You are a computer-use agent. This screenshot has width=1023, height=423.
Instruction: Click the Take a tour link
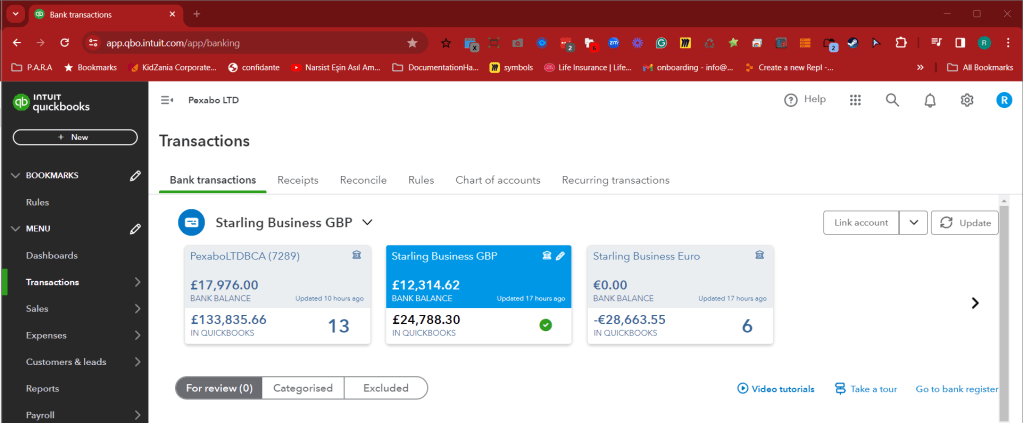(866, 389)
